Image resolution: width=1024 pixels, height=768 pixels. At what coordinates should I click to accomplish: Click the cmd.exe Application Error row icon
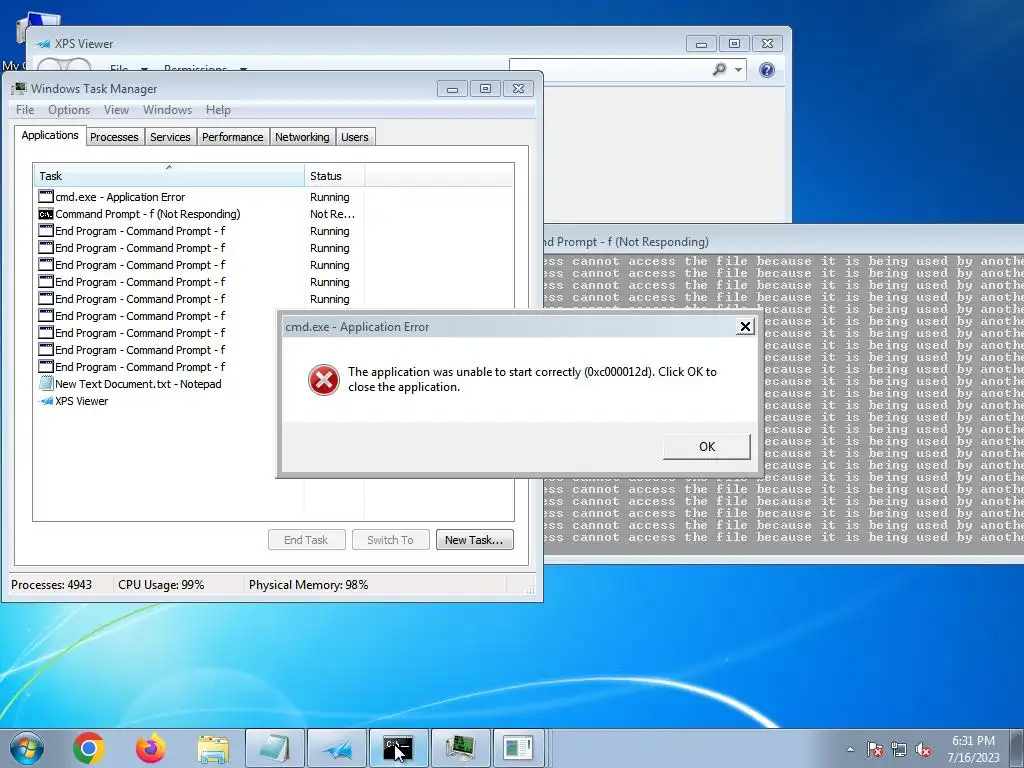coord(46,197)
